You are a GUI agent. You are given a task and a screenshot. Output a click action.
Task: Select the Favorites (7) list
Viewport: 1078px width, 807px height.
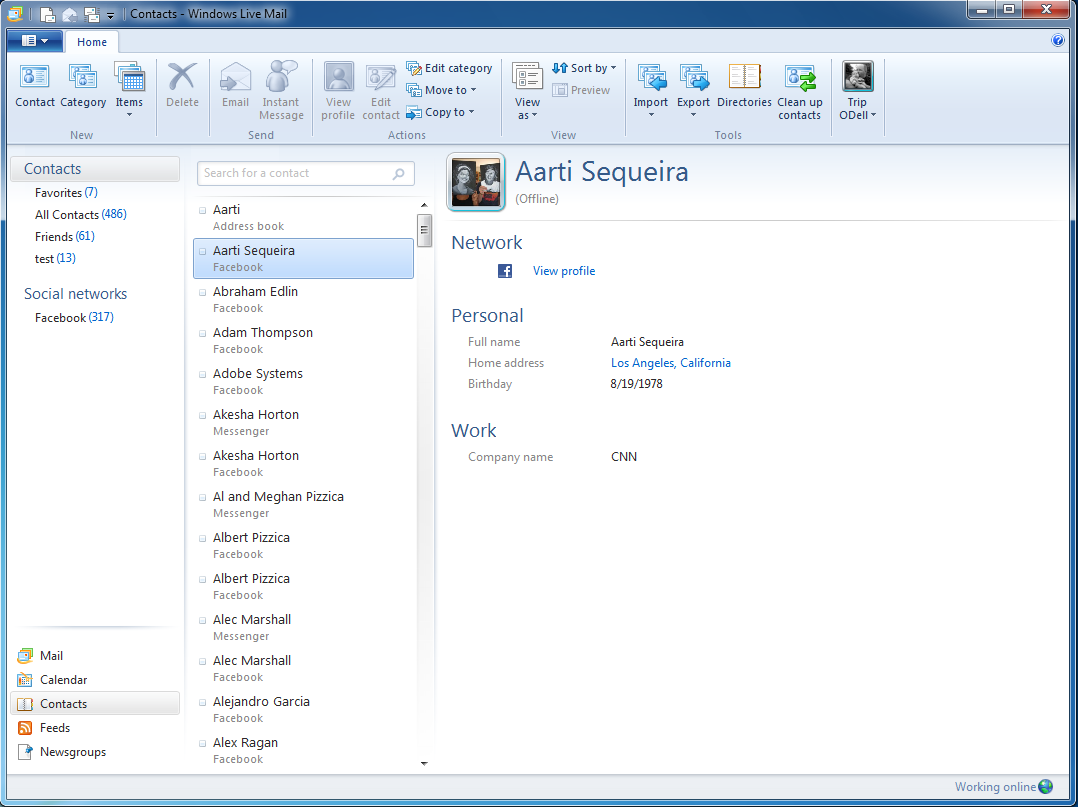pyautogui.click(x=66, y=192)
